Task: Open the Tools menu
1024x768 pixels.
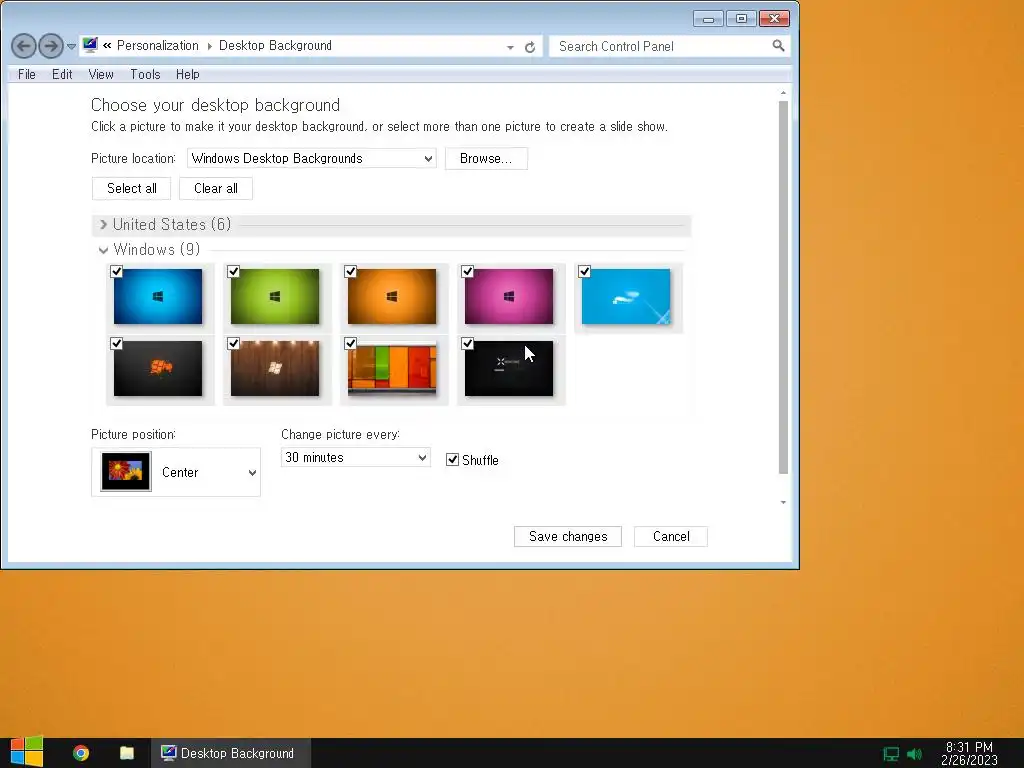Action: (x=145, y=74)
